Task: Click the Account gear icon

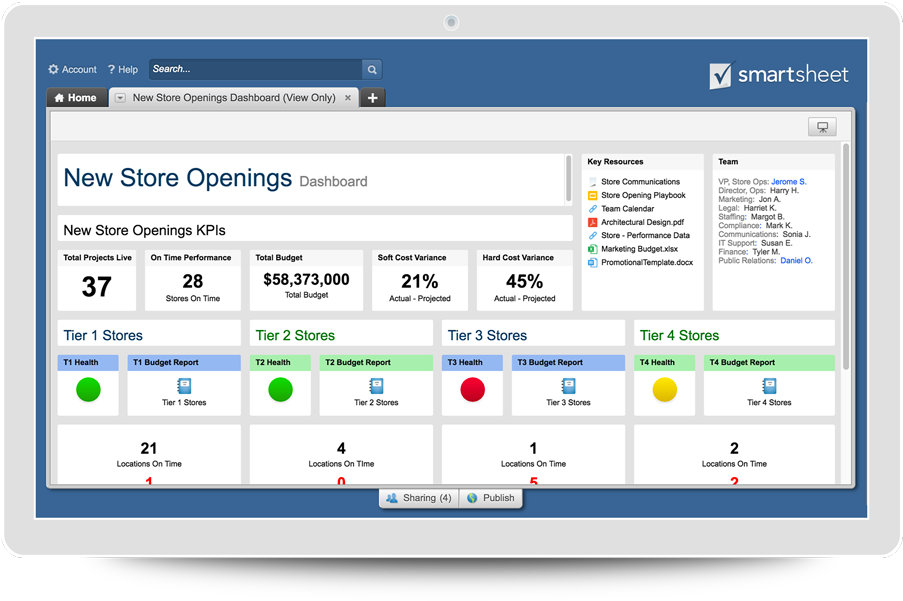Action: pos(54,70)
